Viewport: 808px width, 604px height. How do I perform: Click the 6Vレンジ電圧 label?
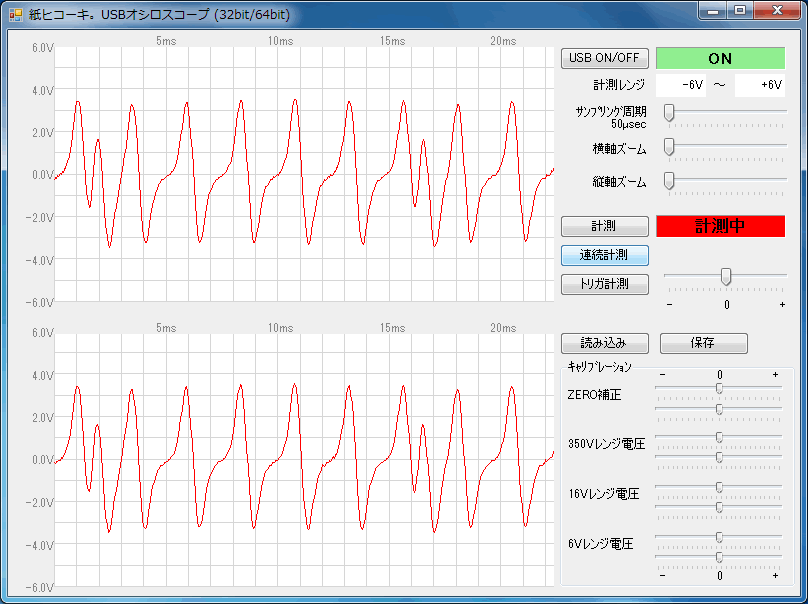(600, 544)
